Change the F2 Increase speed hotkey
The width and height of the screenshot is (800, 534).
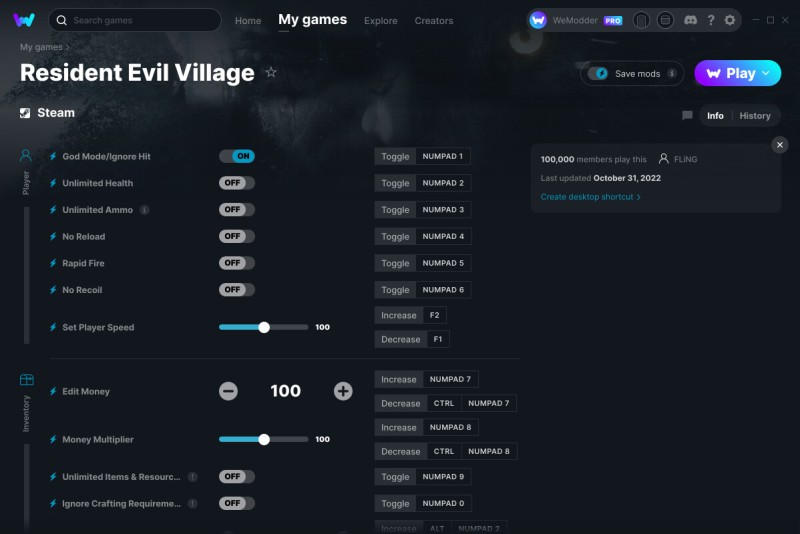click(x=435, y=315)
